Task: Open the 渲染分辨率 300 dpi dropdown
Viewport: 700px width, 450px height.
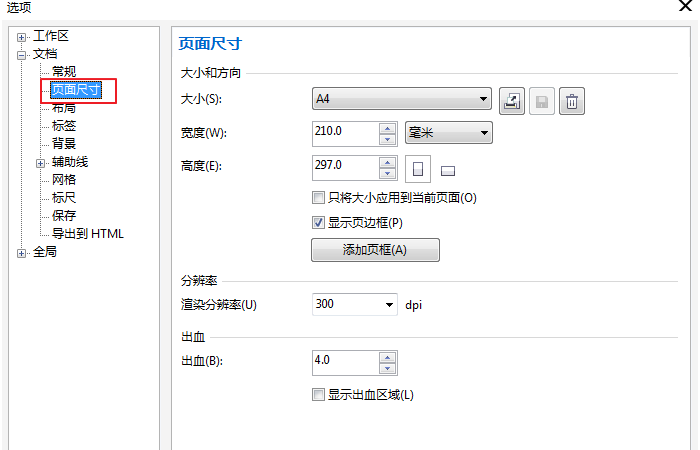Action: [x=390, y=304]
